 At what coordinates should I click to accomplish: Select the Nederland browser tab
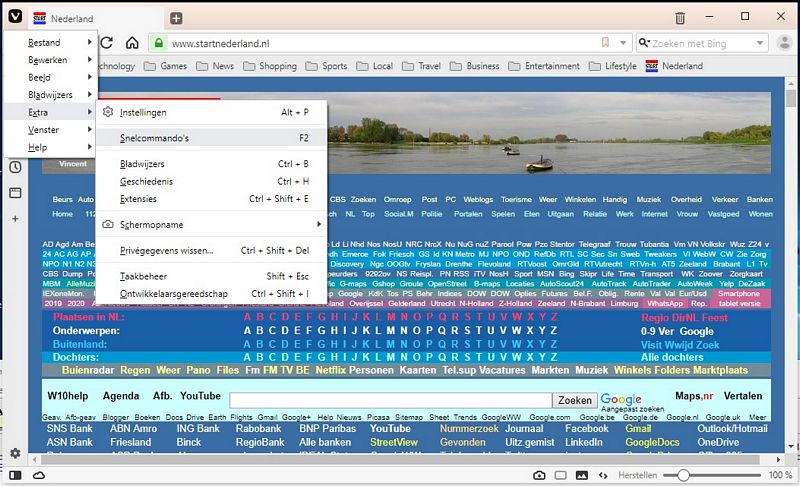pos(97,18)
